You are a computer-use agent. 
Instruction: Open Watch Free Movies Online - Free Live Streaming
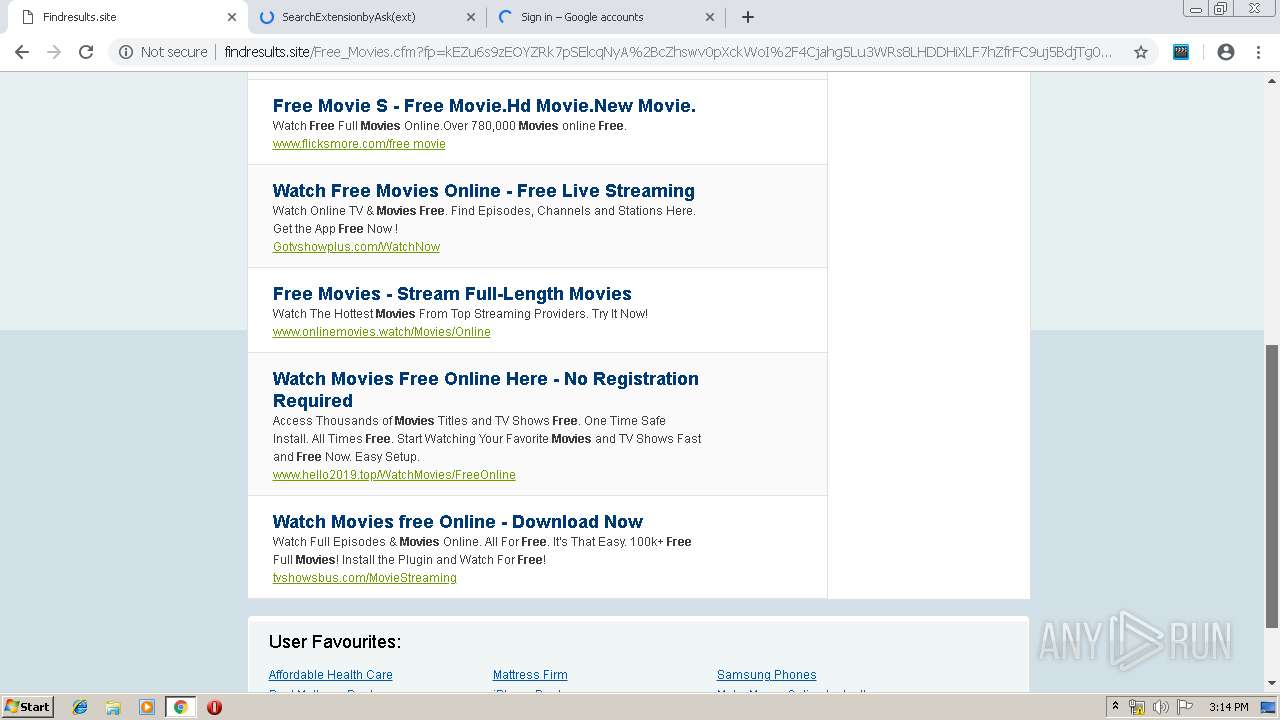coord(484,191)
